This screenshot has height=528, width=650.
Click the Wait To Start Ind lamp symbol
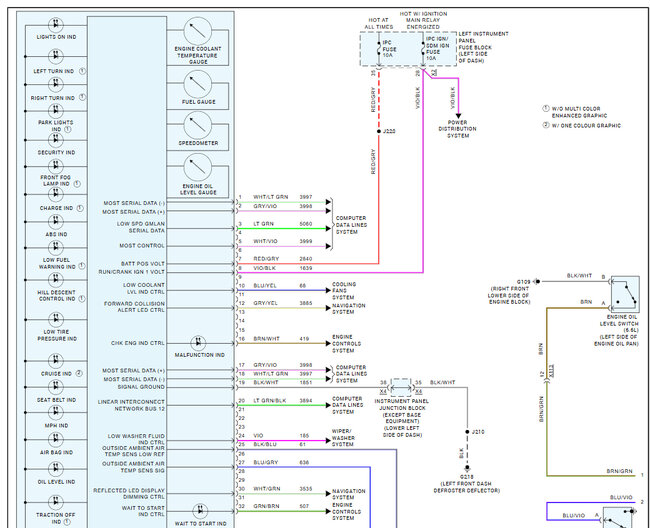(x=200, y=511)
